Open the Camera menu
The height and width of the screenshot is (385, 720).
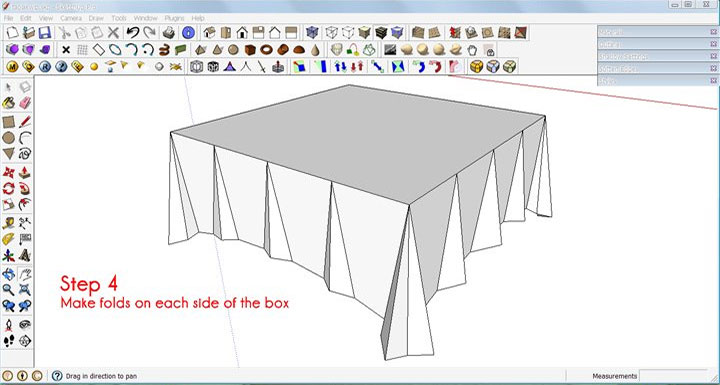coord(71,18)
